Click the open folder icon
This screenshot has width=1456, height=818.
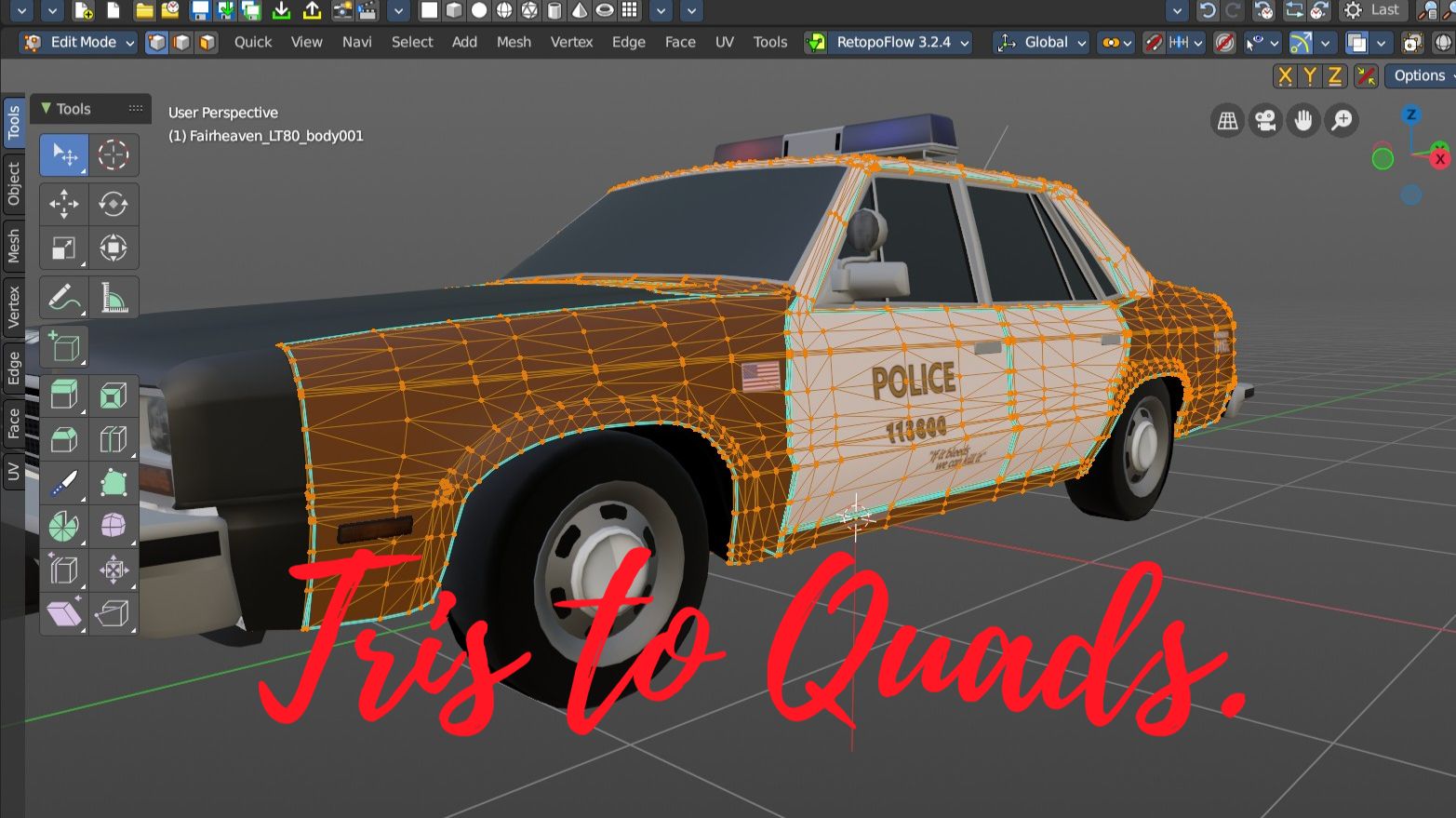pos(144,11)
